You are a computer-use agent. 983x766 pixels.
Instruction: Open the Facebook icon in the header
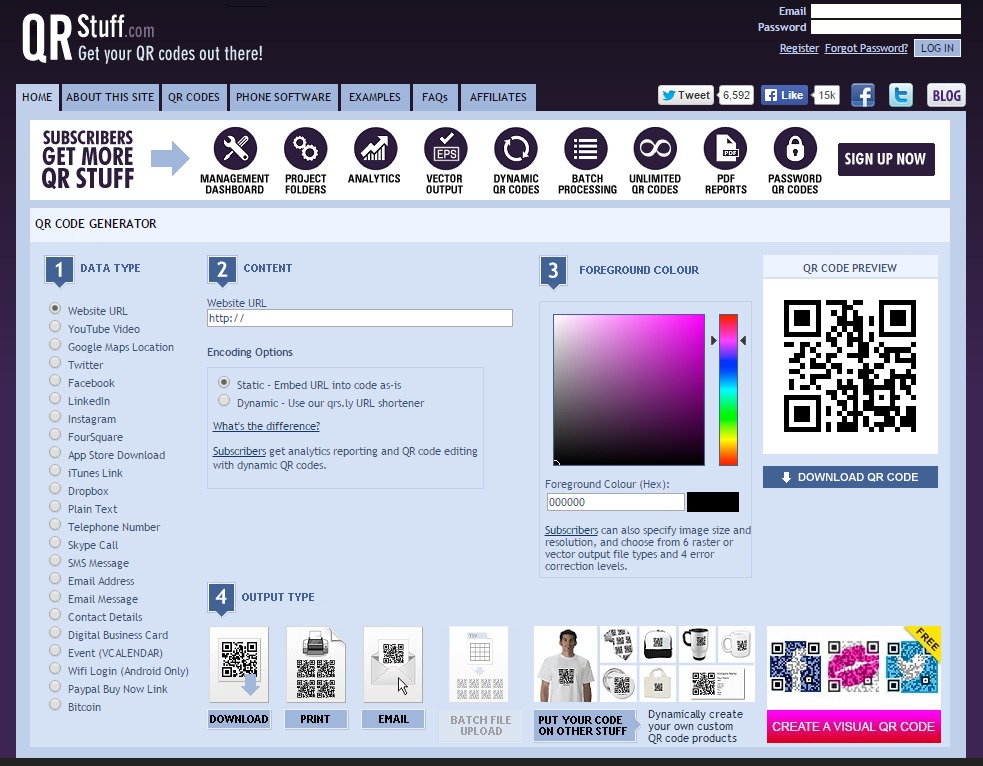pyautogui.click(x=863, y=96)
